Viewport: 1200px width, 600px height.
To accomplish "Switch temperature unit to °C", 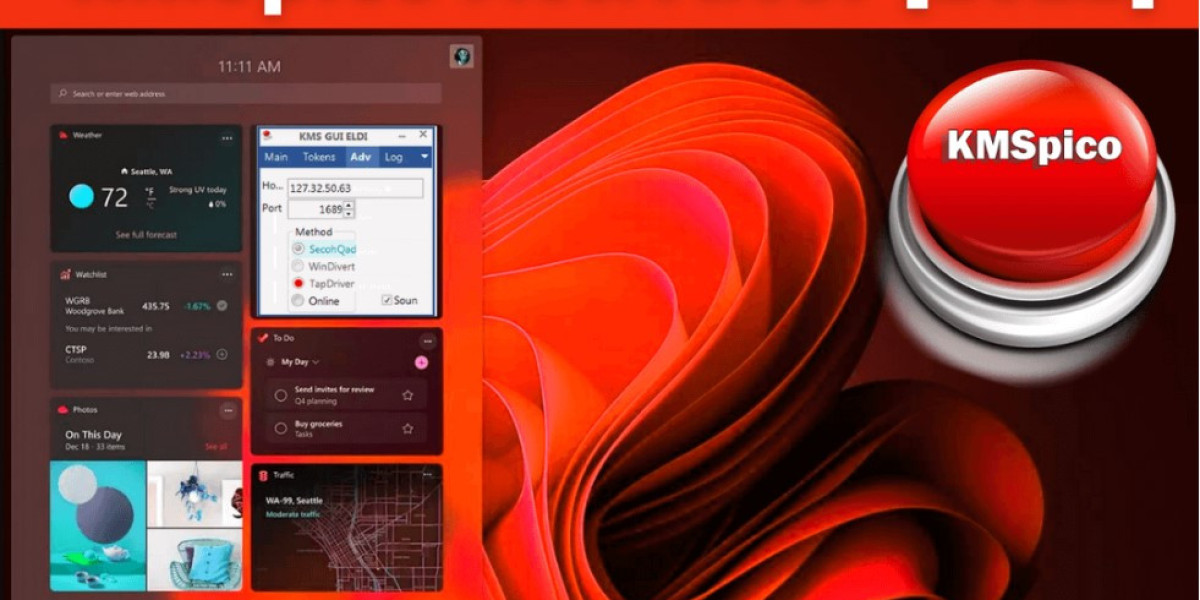I will (150, 205).
